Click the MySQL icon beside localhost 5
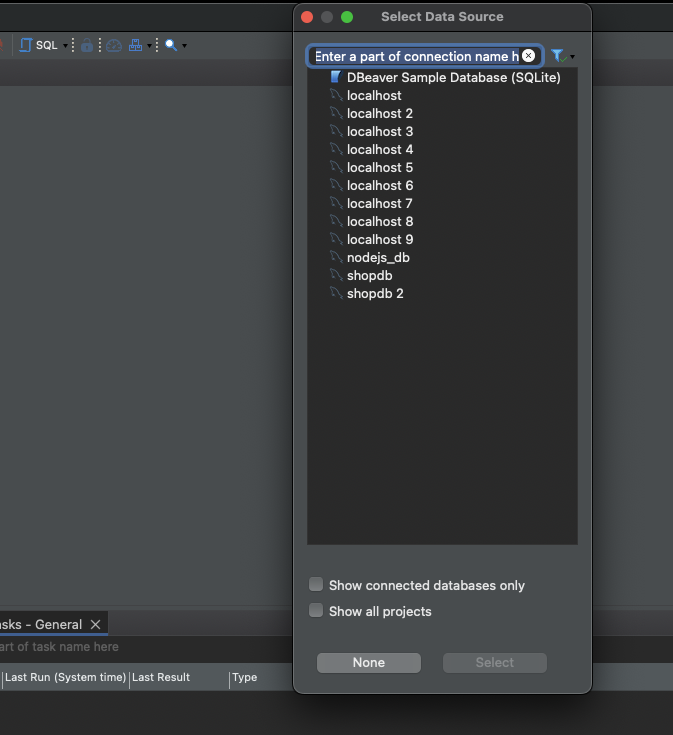 click(336, 167)
